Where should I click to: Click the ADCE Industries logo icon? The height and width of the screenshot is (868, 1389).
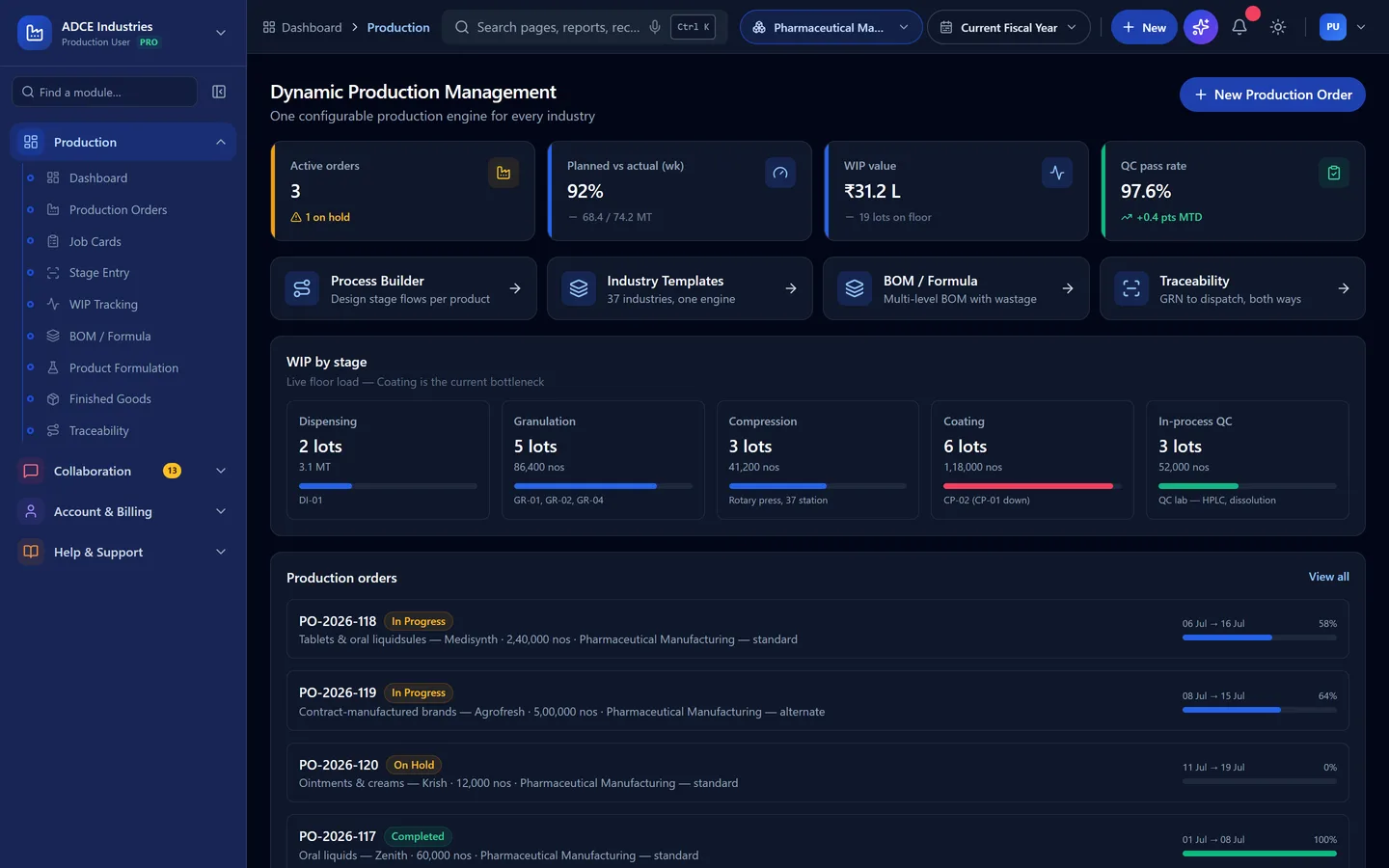(35, 33)
